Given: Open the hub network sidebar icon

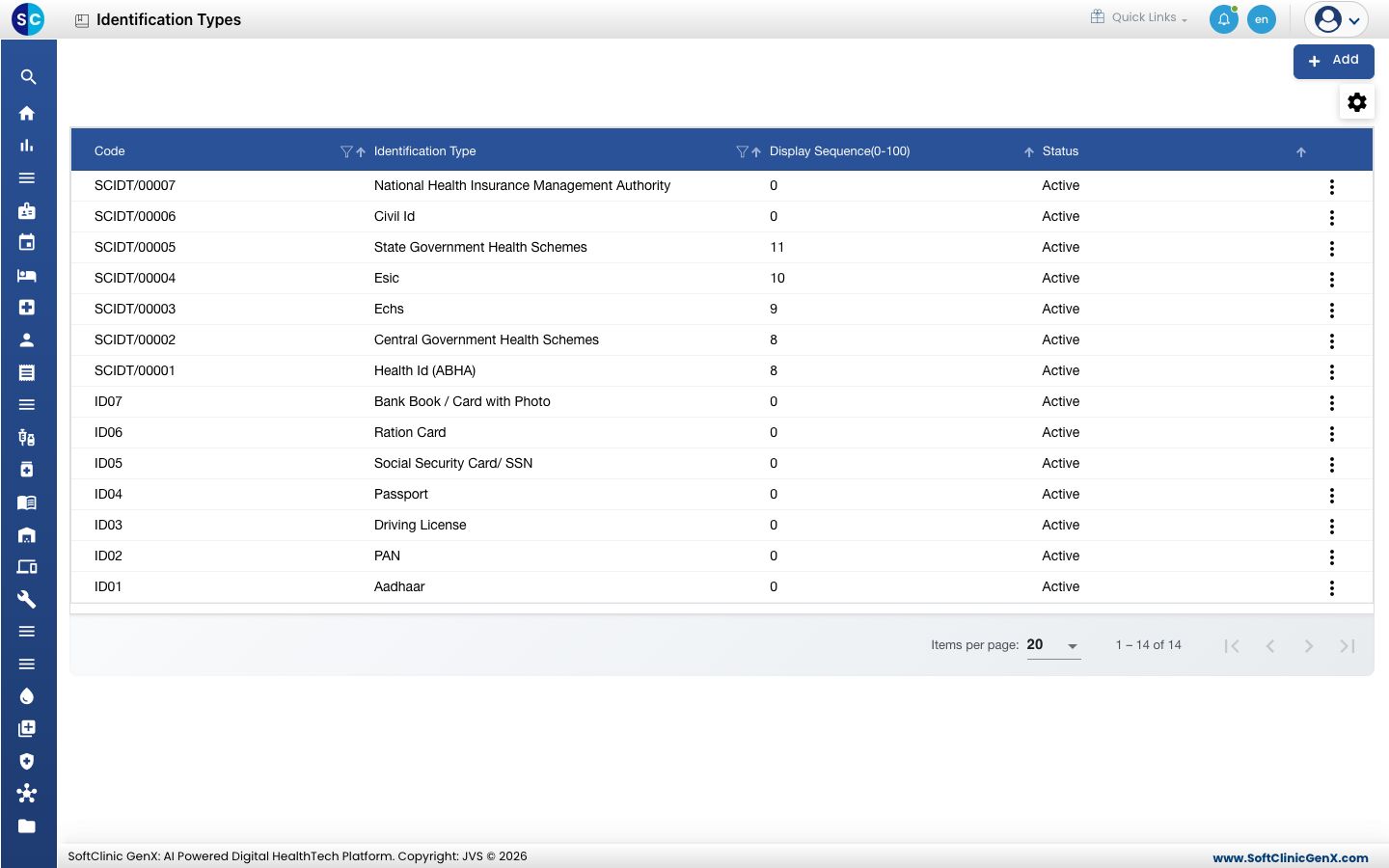Looking at the screenshot, I should [x=27, y=794].
